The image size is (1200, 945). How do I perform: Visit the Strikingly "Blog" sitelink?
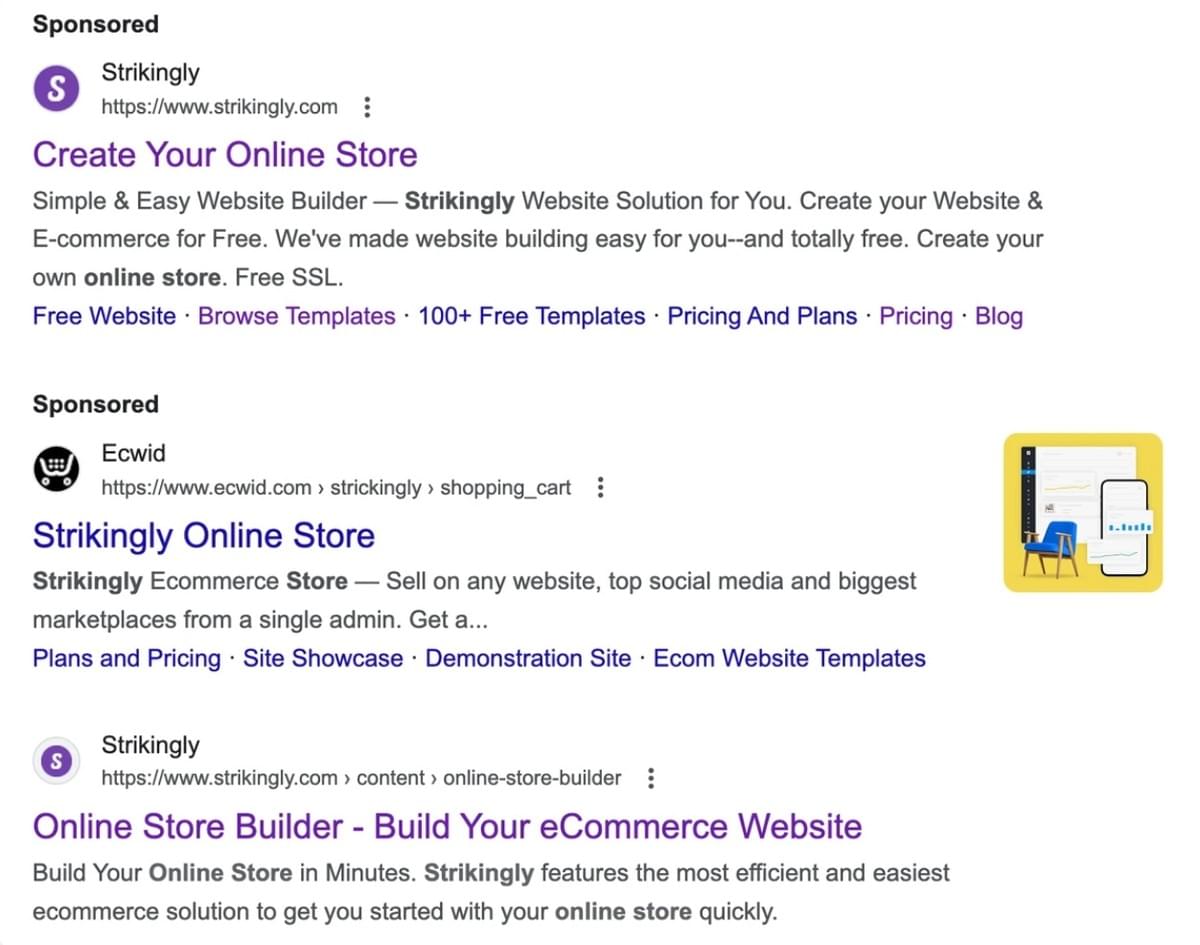coord(998,316)
